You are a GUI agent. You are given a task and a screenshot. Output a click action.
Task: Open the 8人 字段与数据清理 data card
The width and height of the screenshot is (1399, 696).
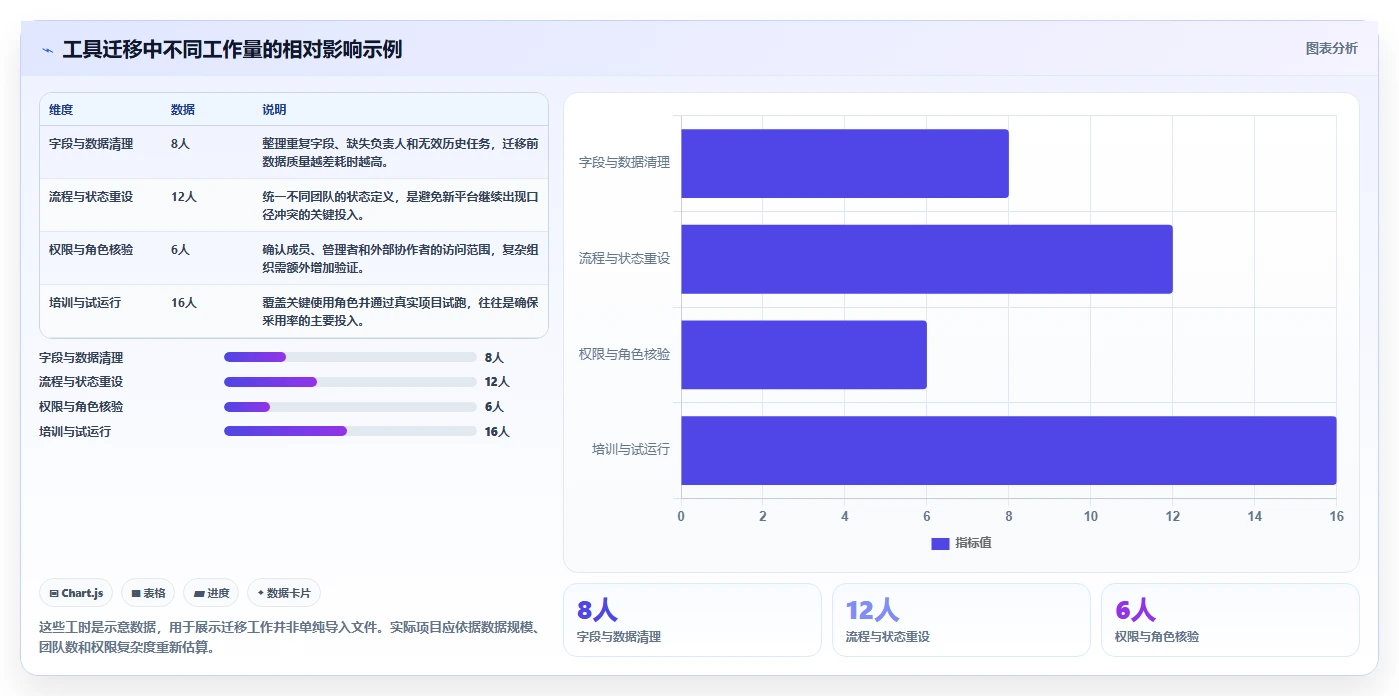[x=692, y=620]
